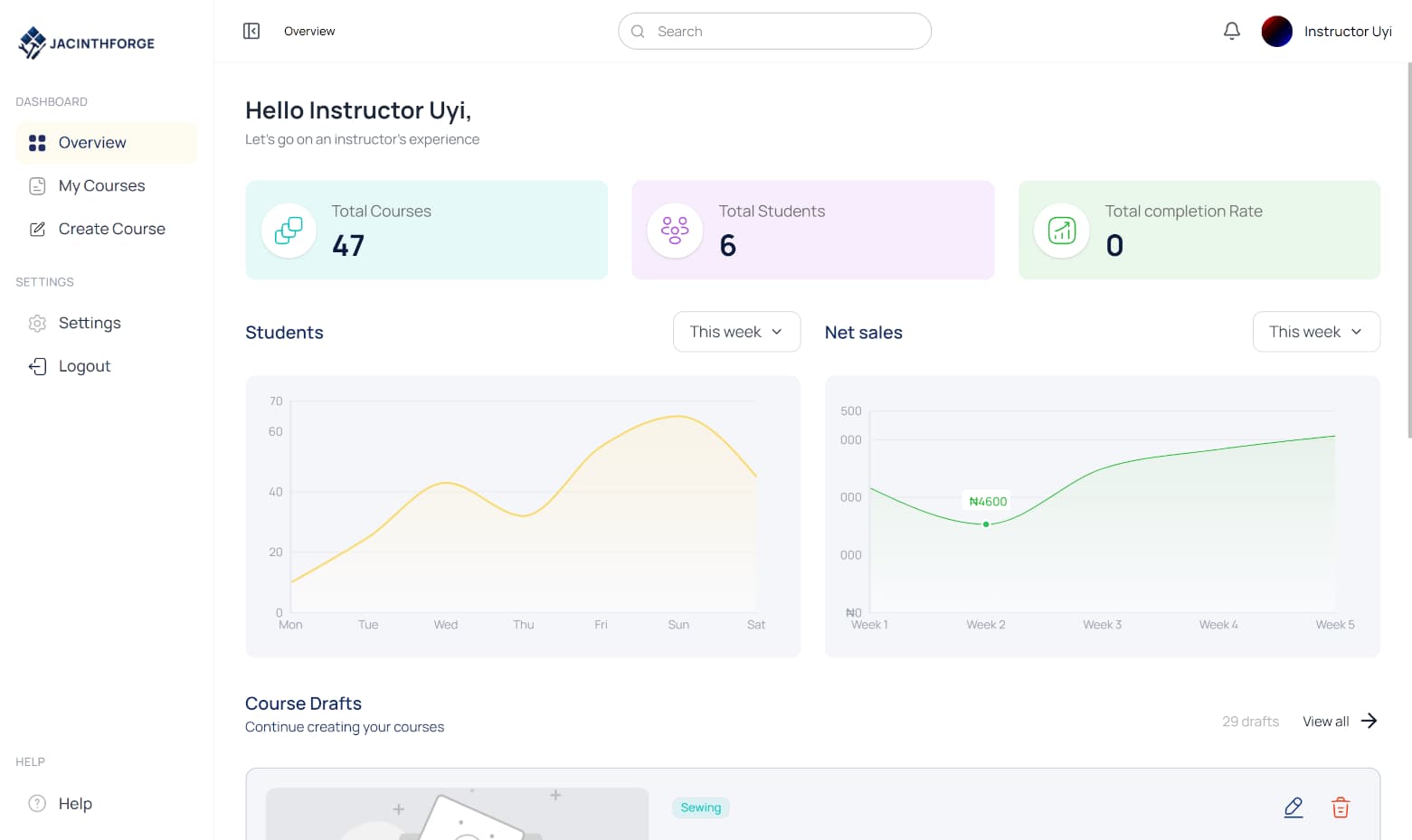Expand Students chart This week dropdown
The height and width of the screenshot is (840, 1412).
[x=737, y=332]
